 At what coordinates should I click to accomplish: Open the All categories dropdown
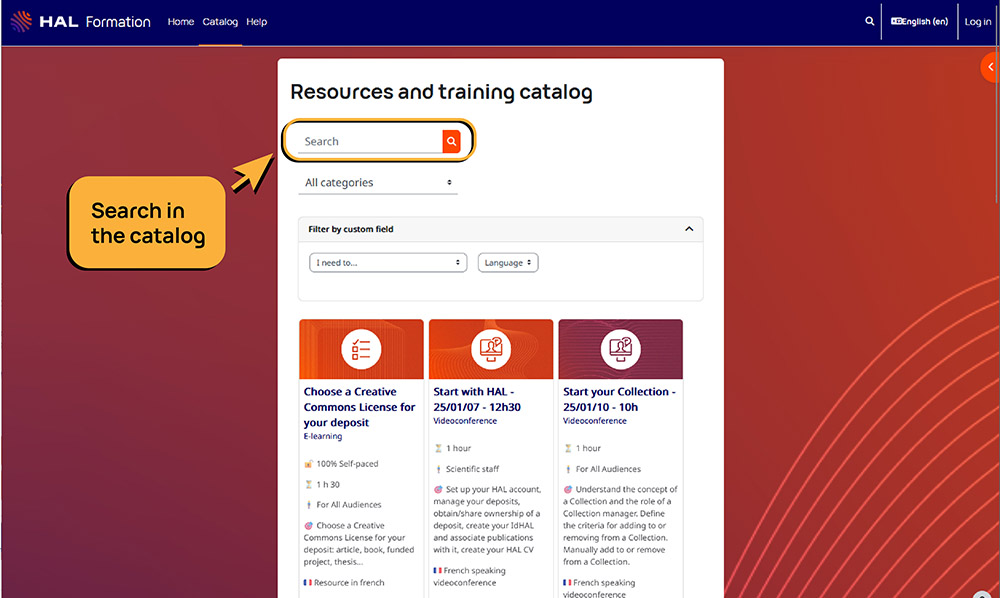(x=378, y=182)
